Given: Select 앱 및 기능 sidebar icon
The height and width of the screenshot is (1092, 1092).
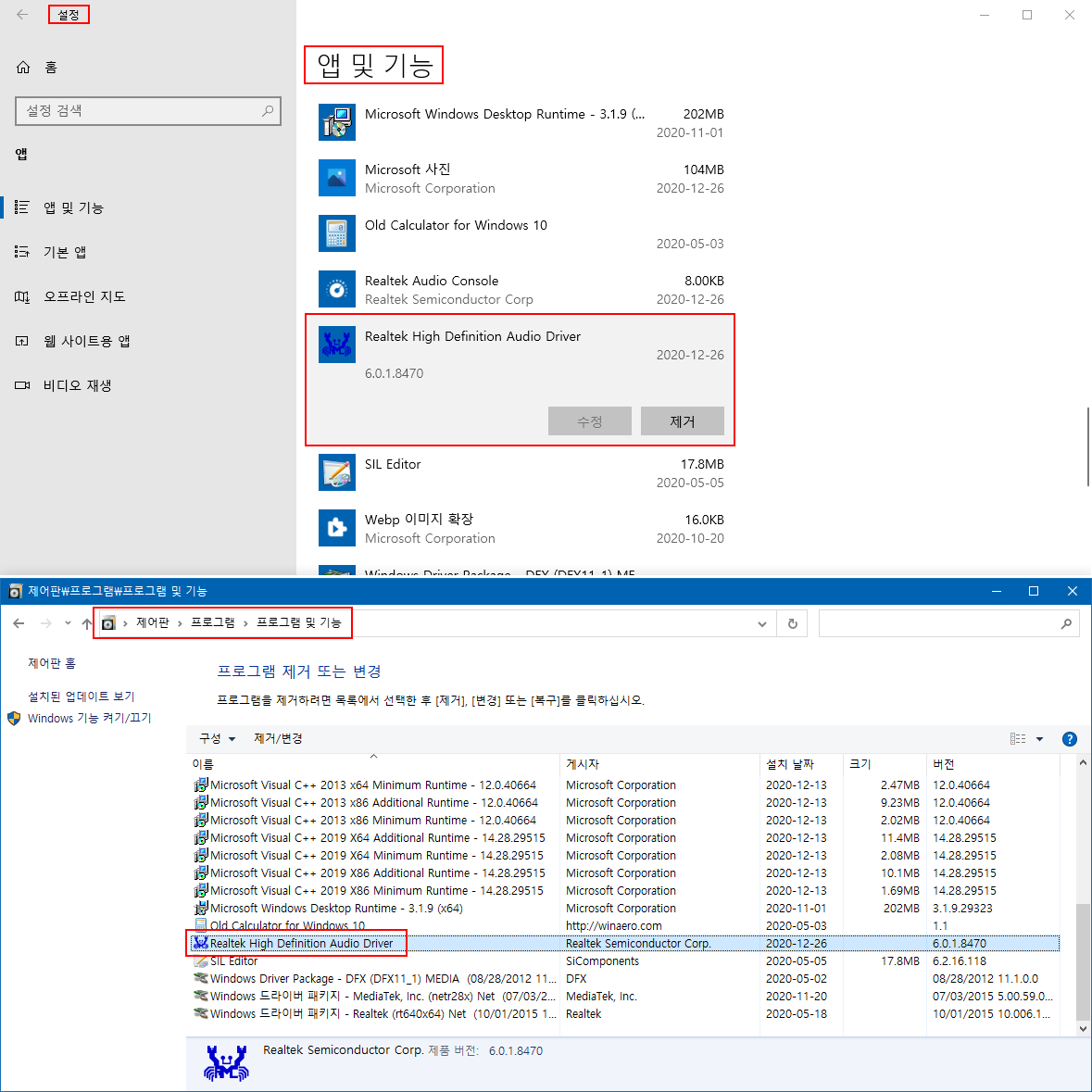Looking at the screenshot, I should [x=21, y=207].
